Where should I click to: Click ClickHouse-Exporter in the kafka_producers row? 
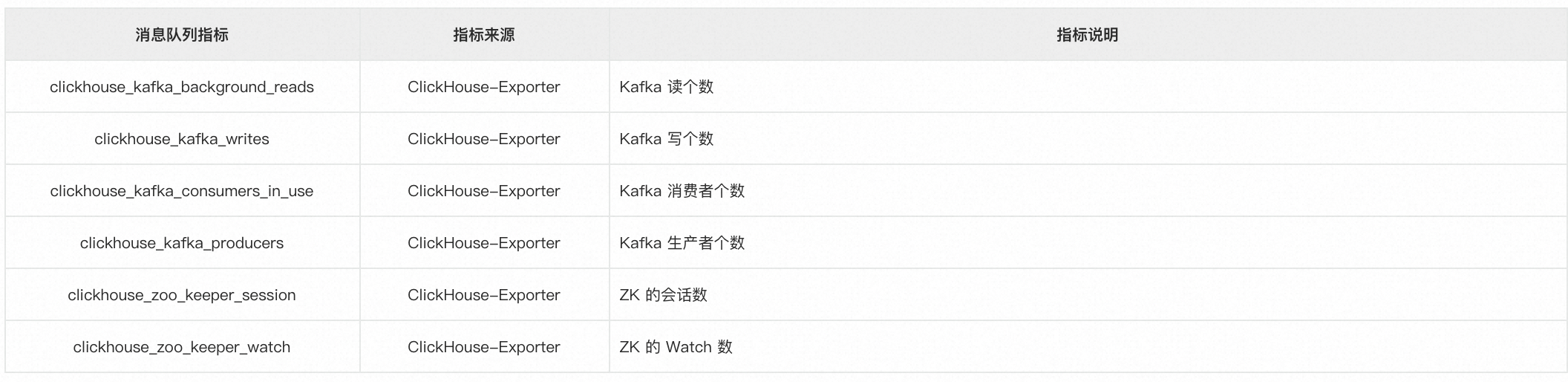click(x=484, y=243)
